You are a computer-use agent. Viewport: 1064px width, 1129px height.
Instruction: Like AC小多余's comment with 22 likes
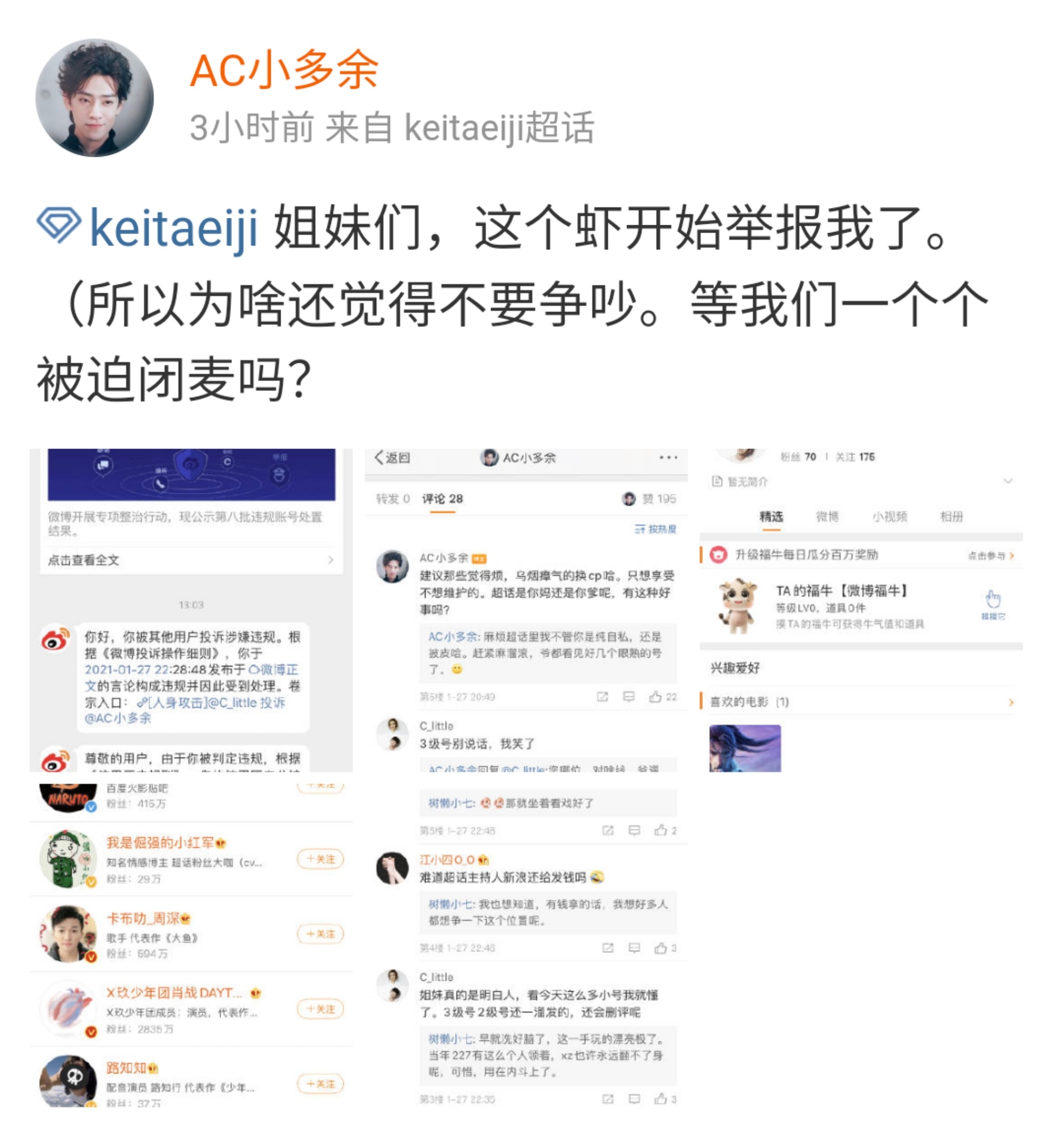[x=663, y=697]
